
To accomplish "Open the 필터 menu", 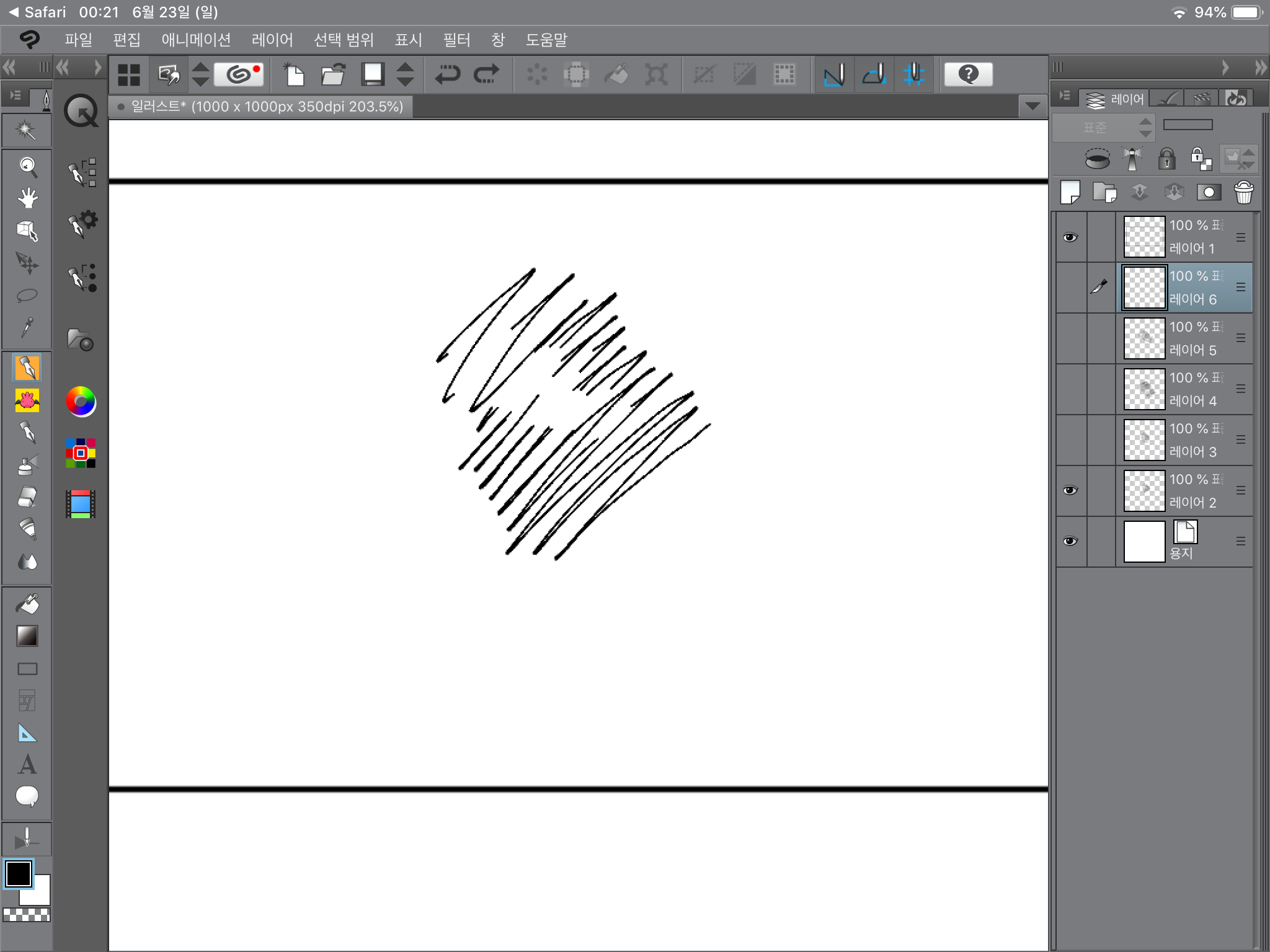I will point(456,40).
